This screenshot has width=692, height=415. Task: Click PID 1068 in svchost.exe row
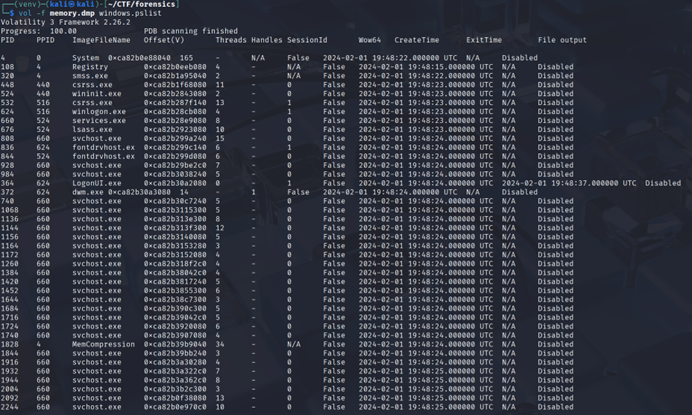pos(10,210)
